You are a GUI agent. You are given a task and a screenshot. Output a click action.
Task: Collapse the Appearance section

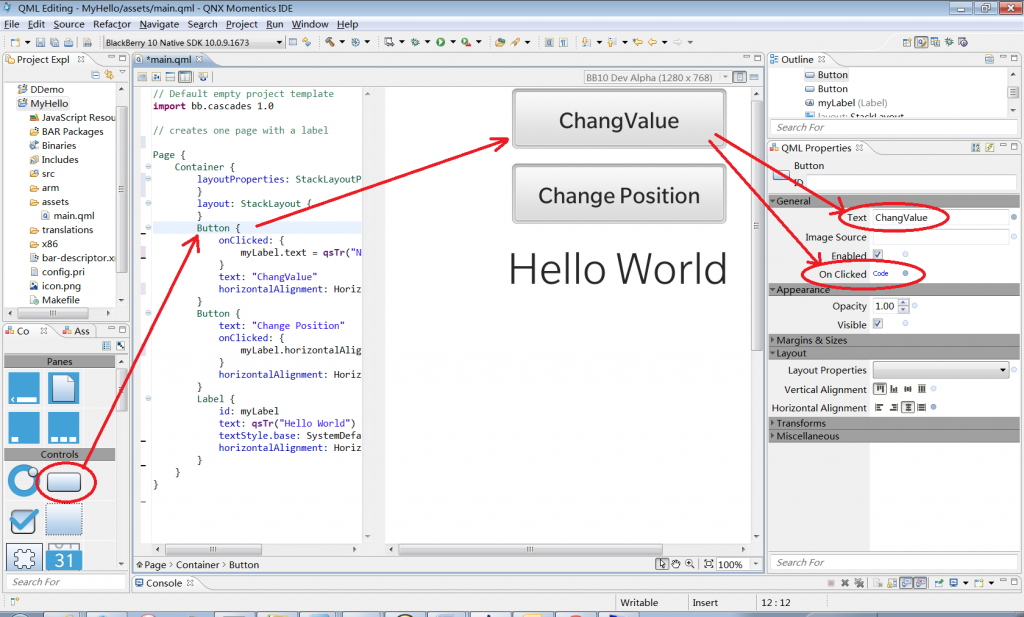point(773,289)
